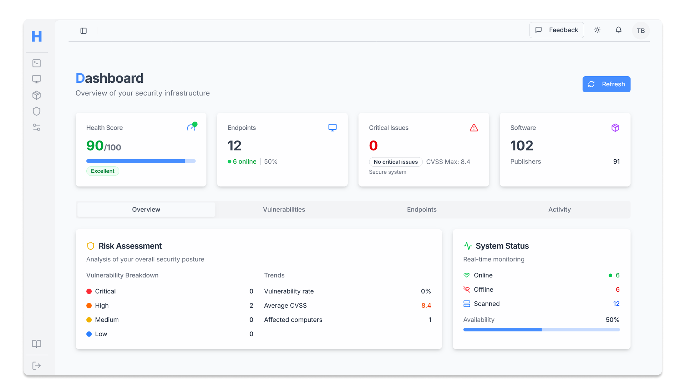The image size is (680, 390).
Task: Click the System Status pulse icon
Action: point(468,246)
